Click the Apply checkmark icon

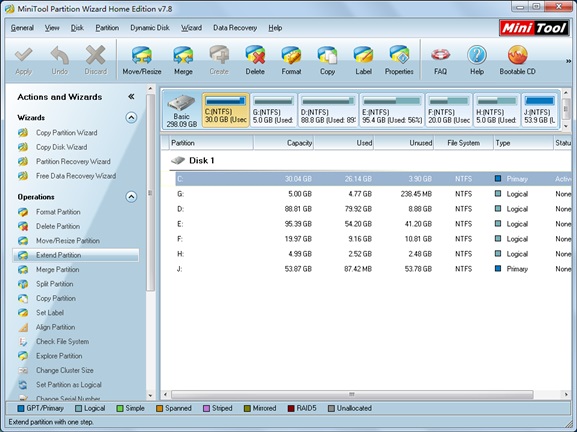pos(24,60)
